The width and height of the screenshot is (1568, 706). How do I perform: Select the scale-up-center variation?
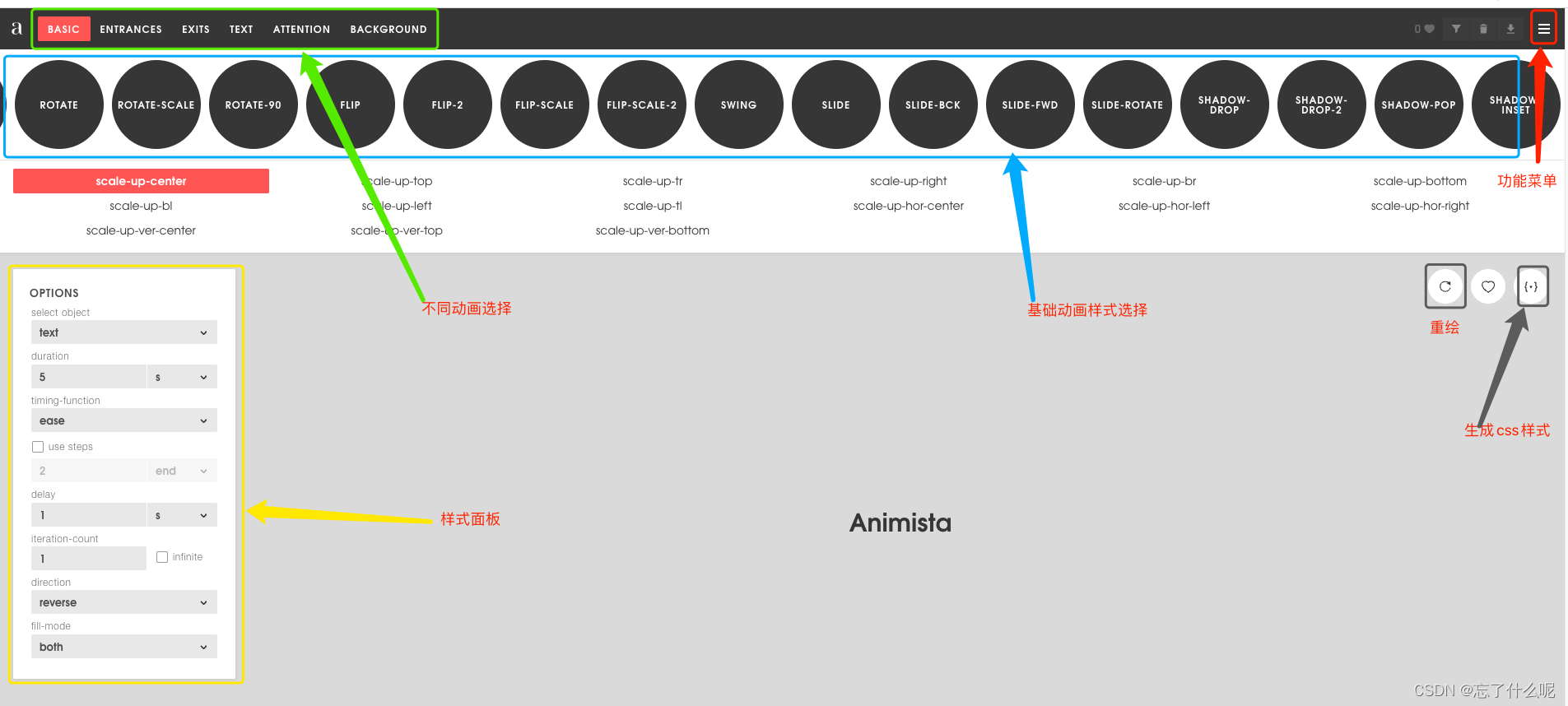[141, 181]
